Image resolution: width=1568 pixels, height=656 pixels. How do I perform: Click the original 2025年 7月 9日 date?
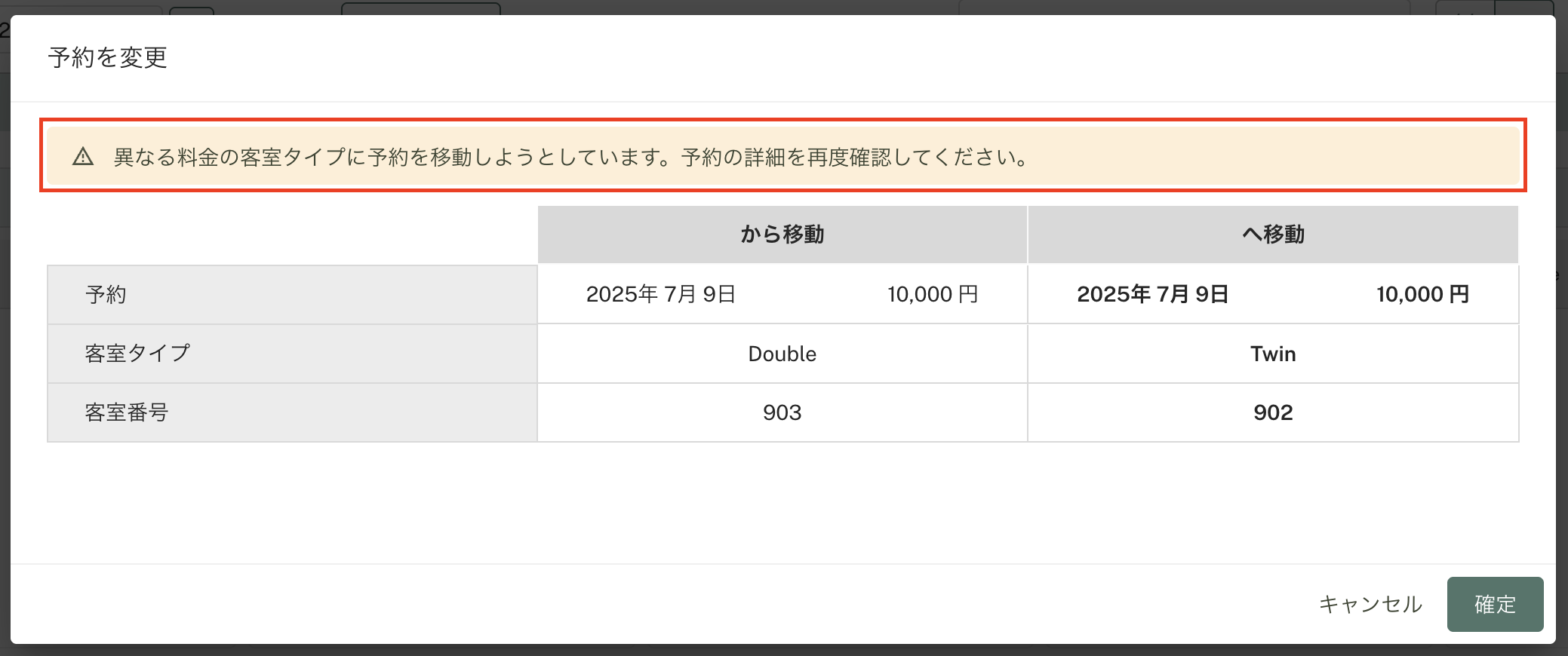coord(661,294)
